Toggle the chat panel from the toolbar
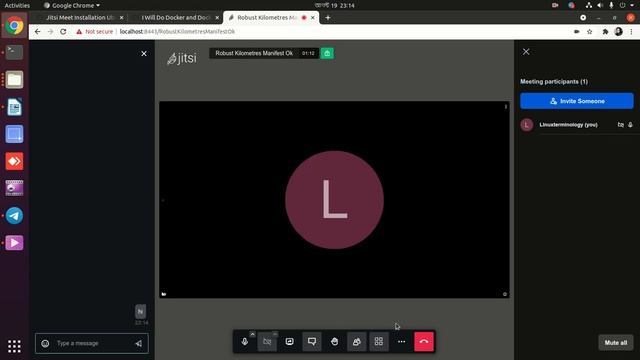Viewport: 640px width, 360px height. coord(312,342)
